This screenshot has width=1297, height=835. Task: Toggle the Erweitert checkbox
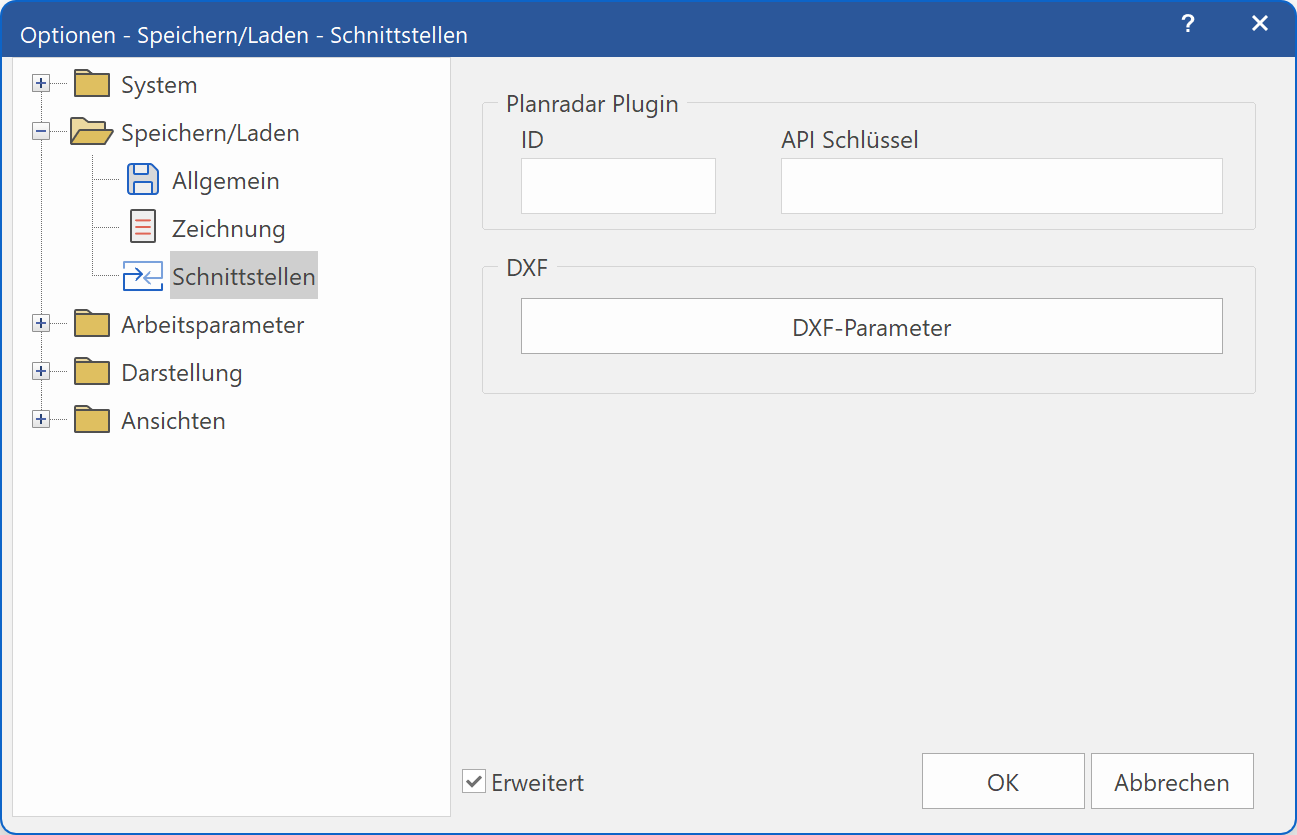point(473,781)
